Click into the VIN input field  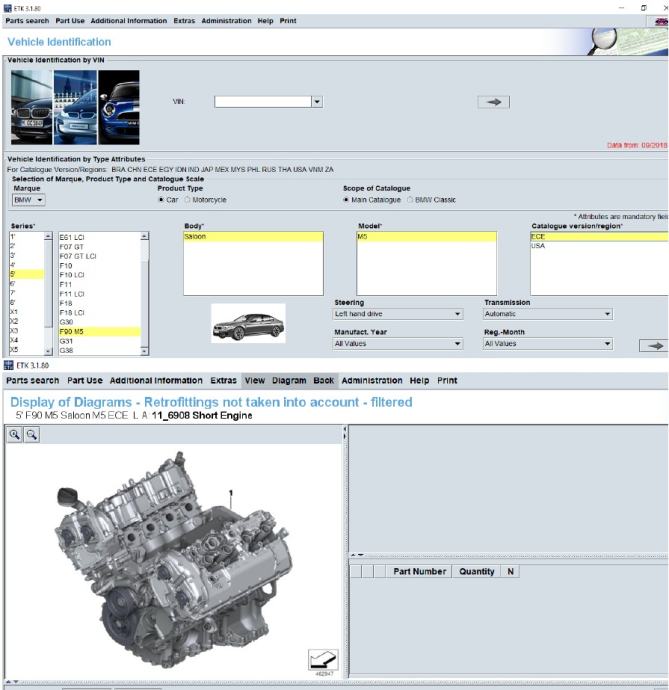[263, 102]
